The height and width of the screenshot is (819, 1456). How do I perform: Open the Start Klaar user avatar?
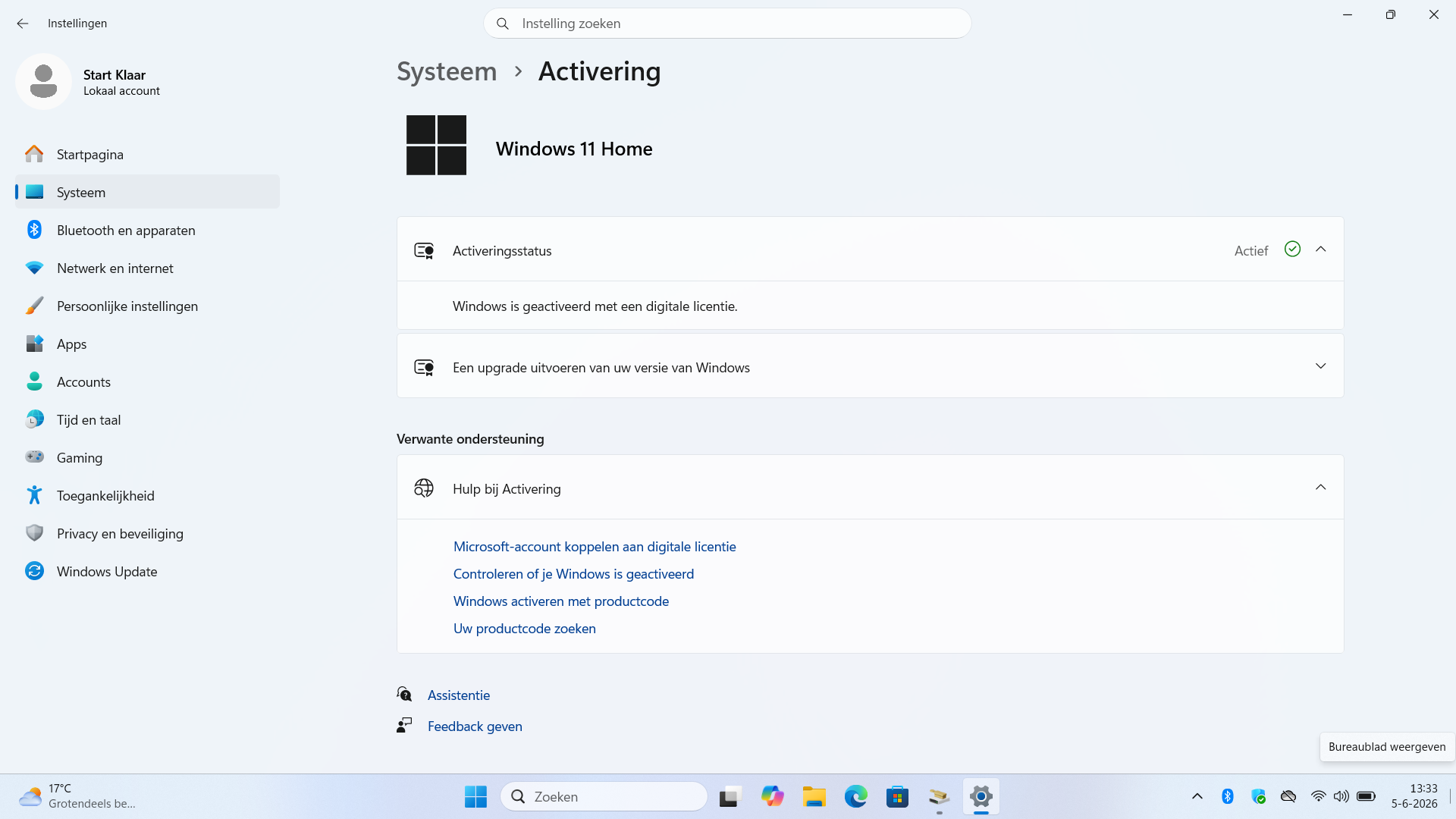[x=43, y=81]
